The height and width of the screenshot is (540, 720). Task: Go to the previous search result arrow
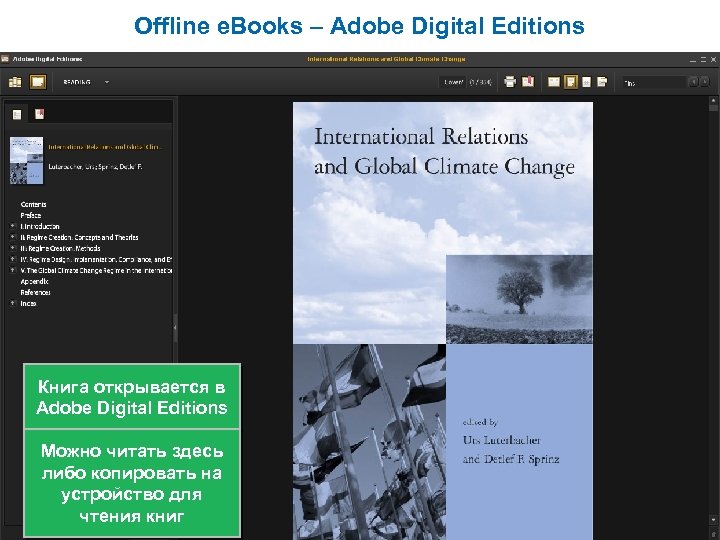pos(693,82)
